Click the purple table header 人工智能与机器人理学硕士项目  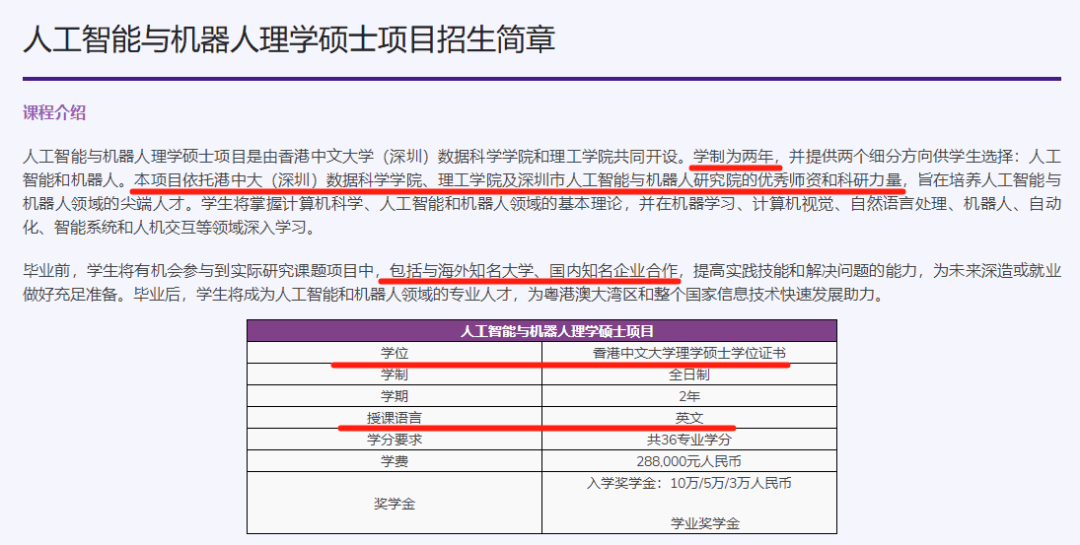542,331
